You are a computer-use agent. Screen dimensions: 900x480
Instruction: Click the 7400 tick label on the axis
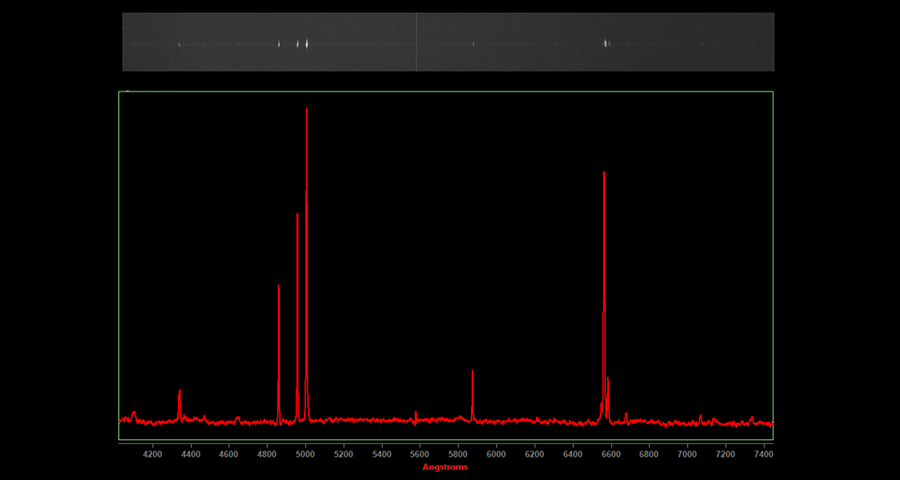(763, 453)
